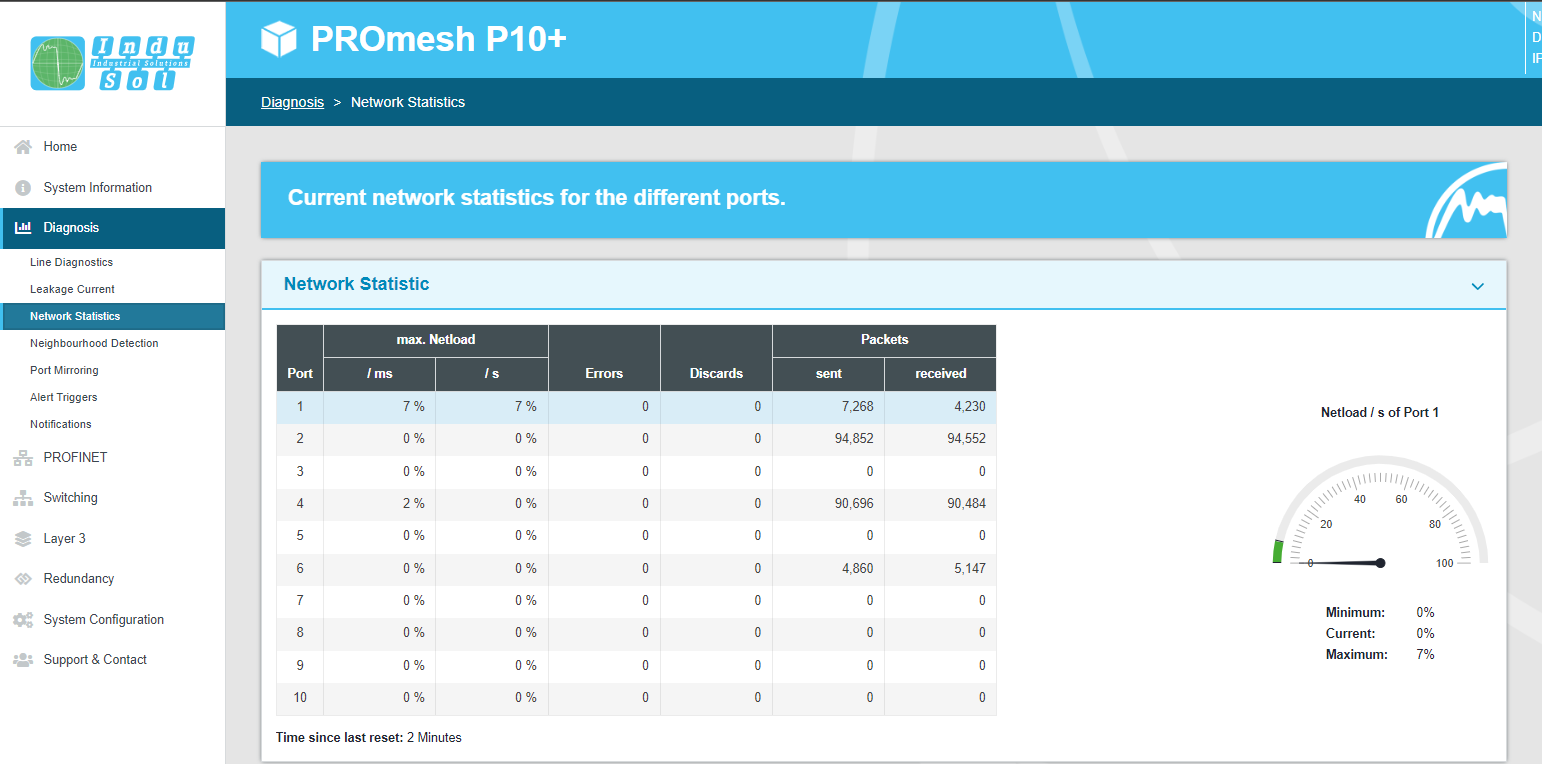Click the Diagnosis breadcrumb link

[292, 102]
